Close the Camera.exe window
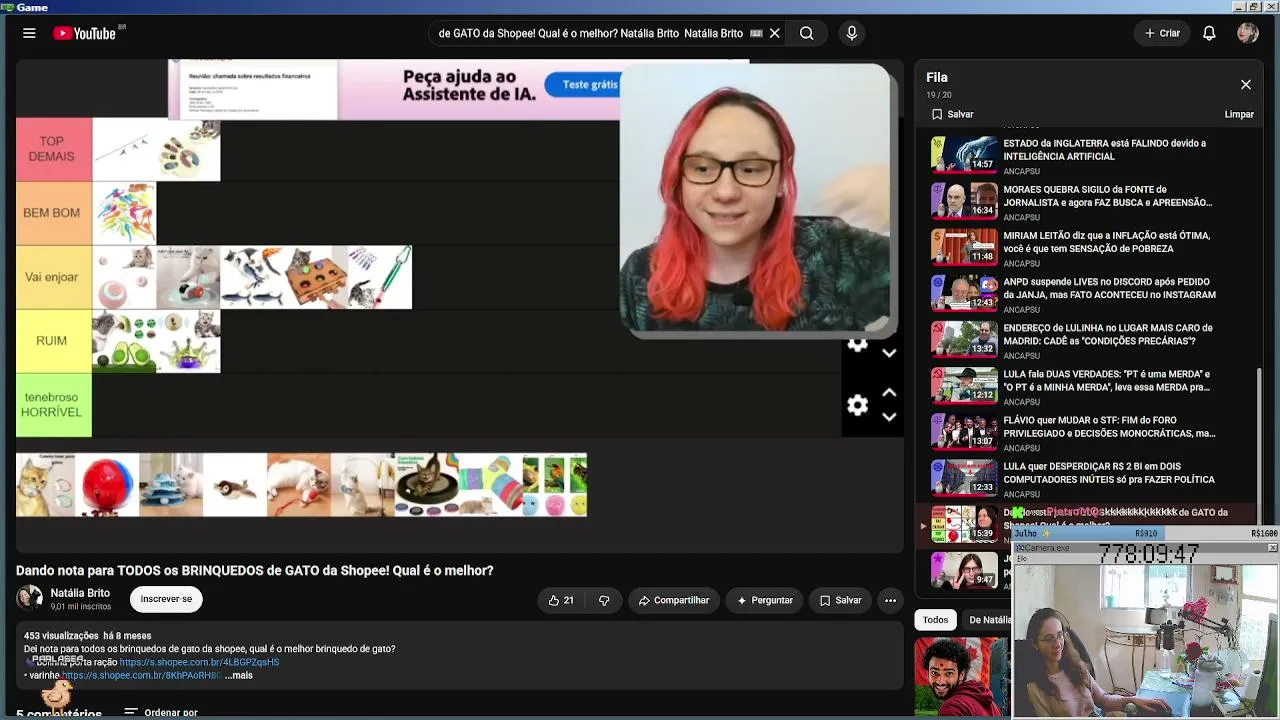This screenshot has width=1280, height=720. [x=1272, y=548]
